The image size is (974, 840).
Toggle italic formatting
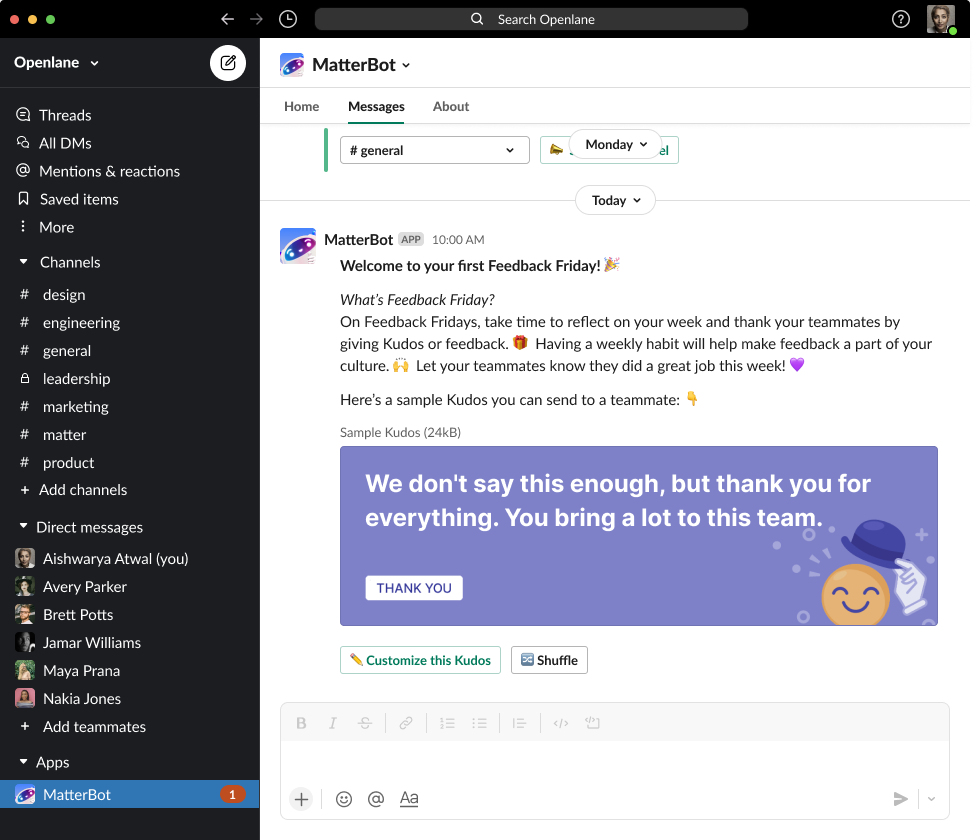pos(333,723)
